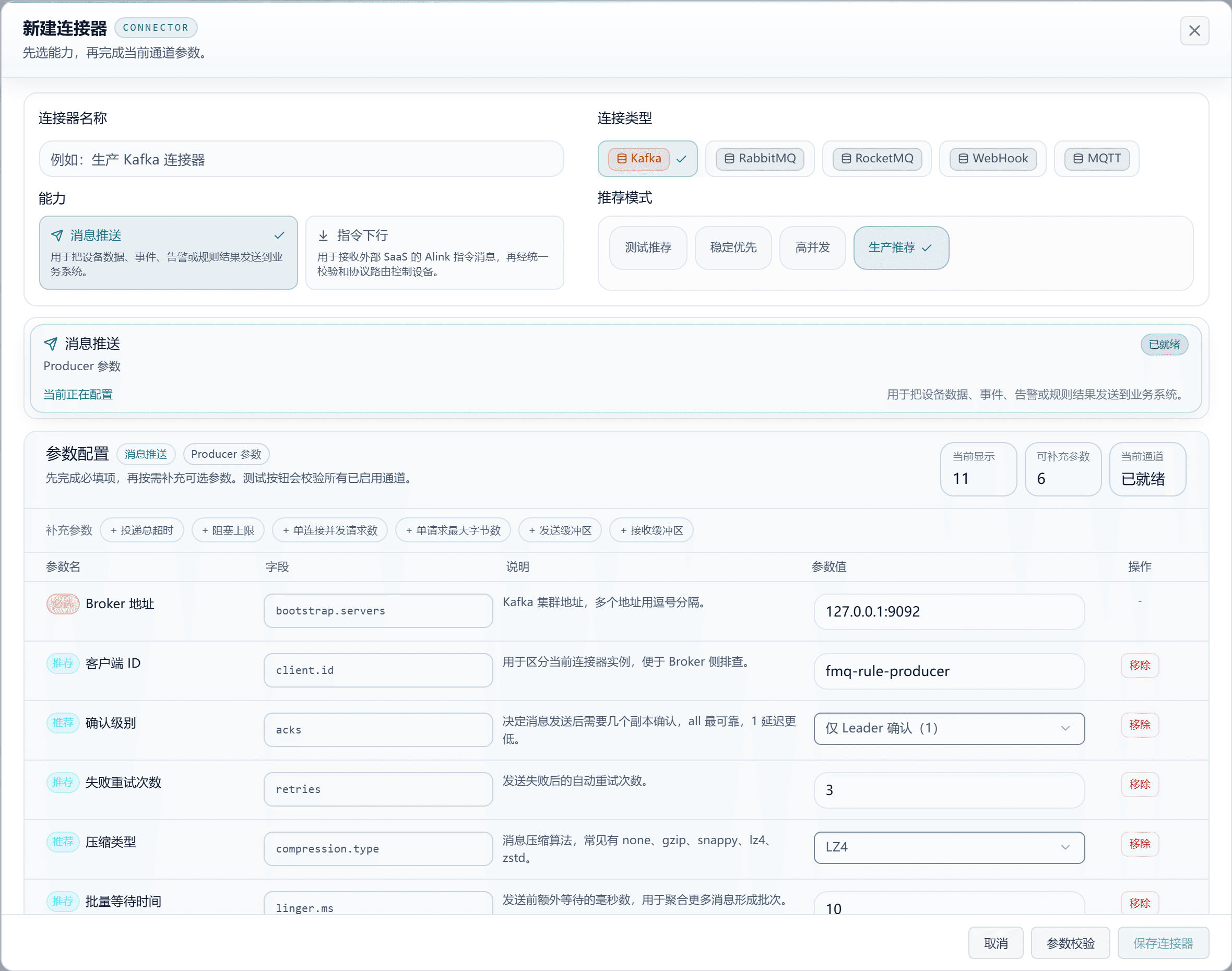This screenshot has height=971, width=1232.
Task: Add the 投递总超时 parameter
Action: [x=141, y=530]
